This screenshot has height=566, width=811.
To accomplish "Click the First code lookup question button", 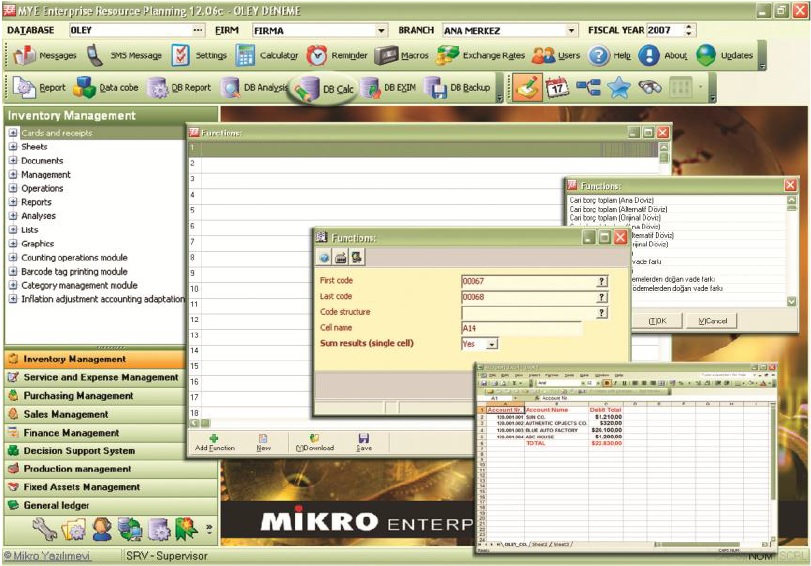I will (x=602, y=281).
